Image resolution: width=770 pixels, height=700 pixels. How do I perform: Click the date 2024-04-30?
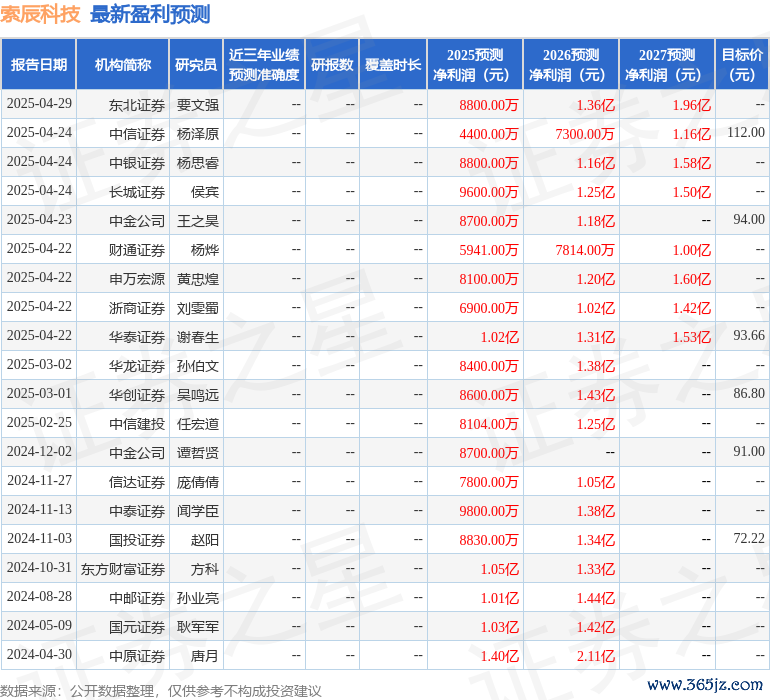point(39,654)
